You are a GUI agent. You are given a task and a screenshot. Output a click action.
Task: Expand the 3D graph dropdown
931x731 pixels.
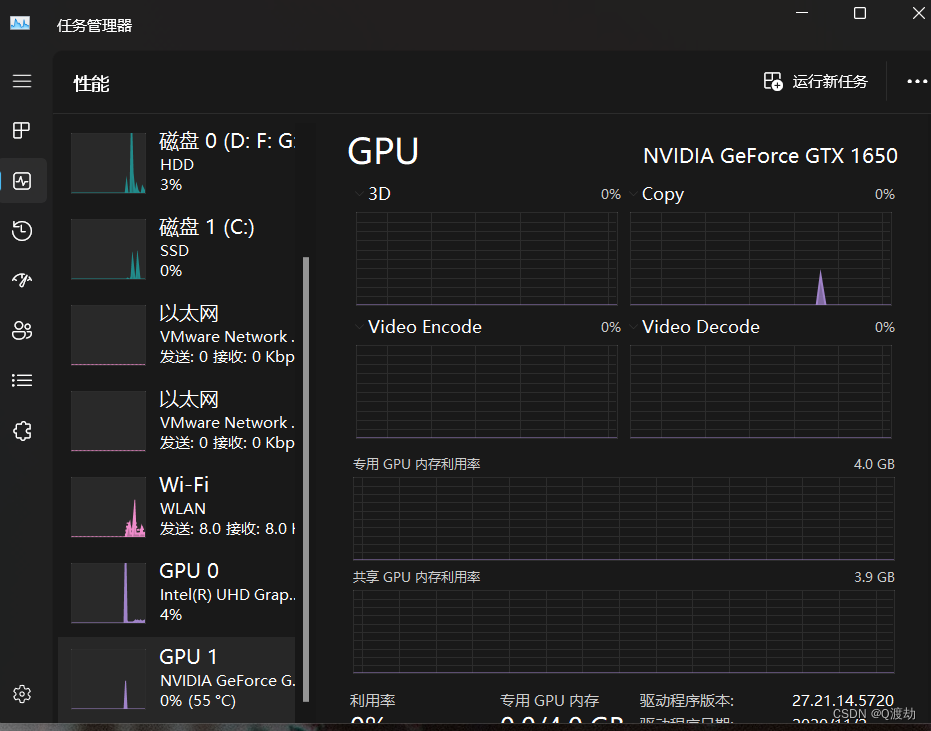pyautogui.click(x=361, y=194)
